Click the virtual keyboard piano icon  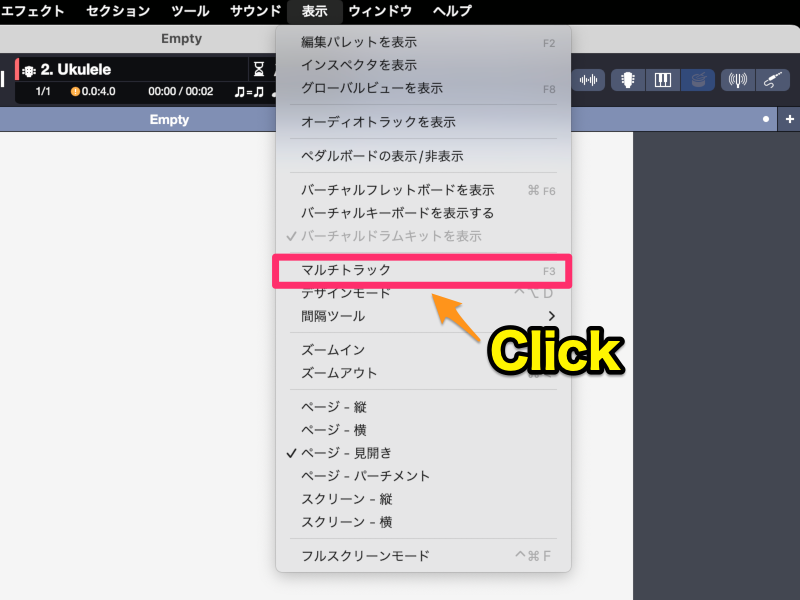click(x=662, y=80)
